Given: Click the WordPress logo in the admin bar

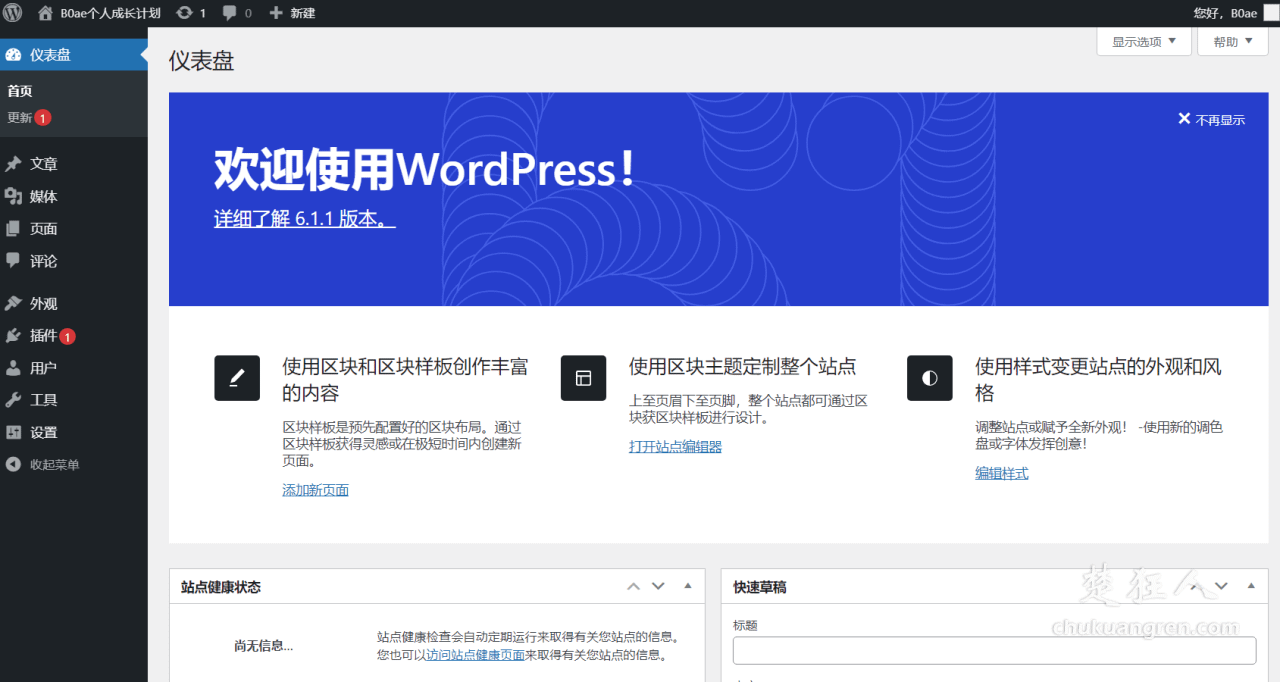Looking at the screenshot, I should [x=13, y=13].
